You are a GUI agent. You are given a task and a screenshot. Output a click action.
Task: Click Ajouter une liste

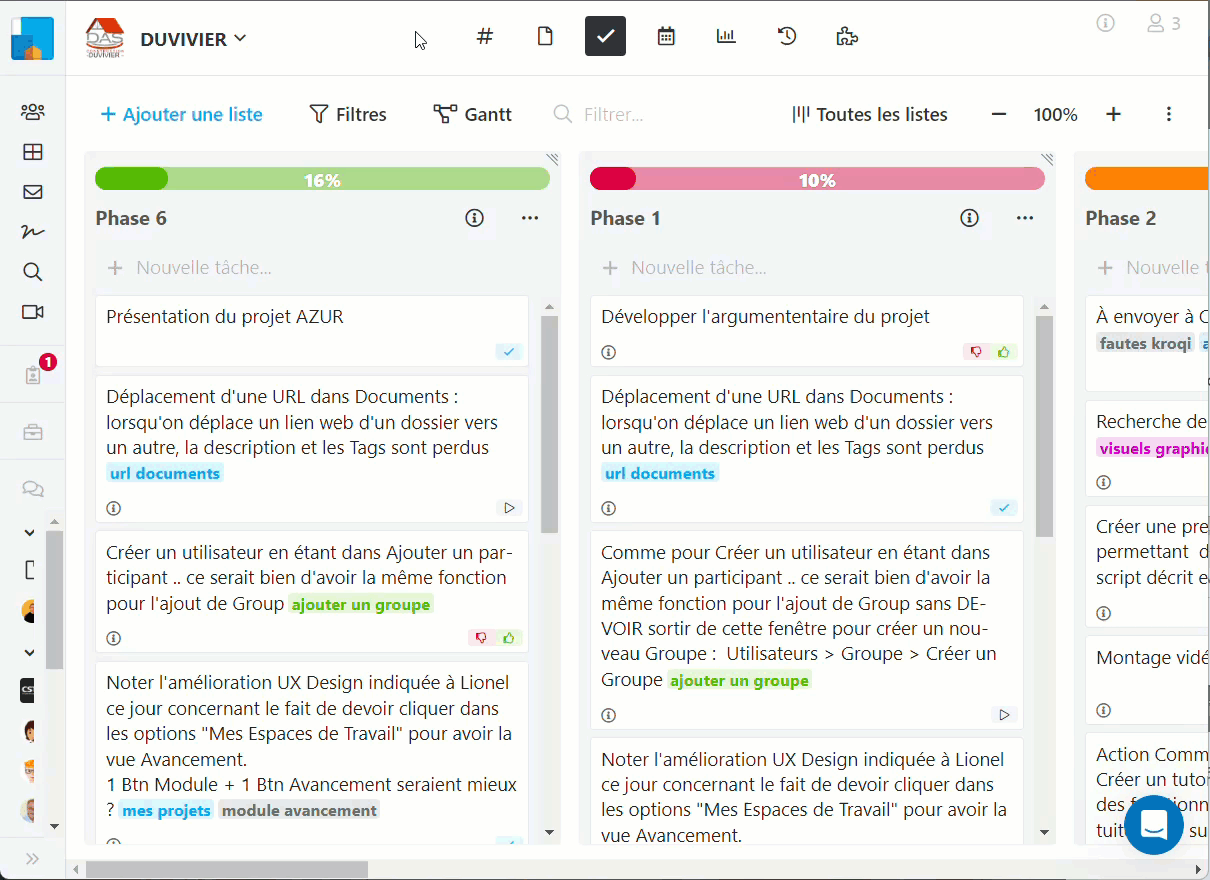tap(181, 115)
